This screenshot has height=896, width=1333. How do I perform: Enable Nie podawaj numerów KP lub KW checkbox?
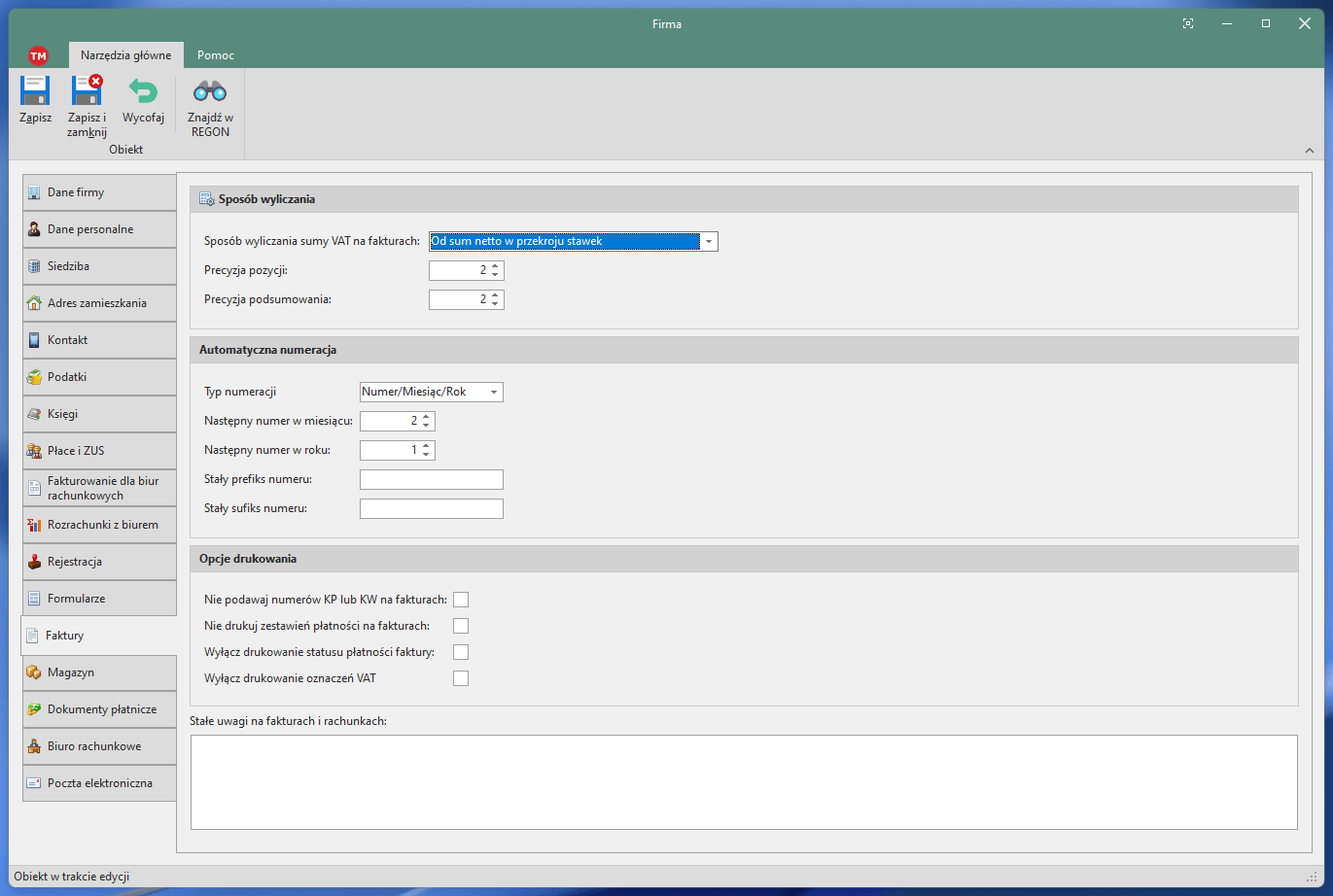click(461, 600)
